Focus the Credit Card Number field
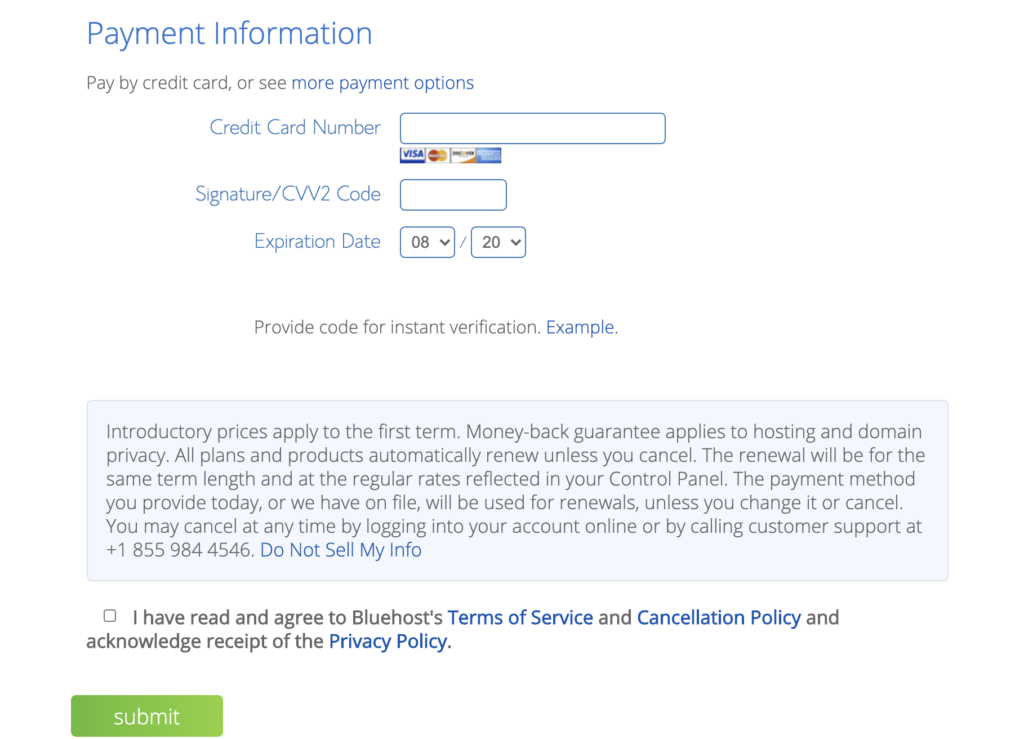 [x=532, y=128]
